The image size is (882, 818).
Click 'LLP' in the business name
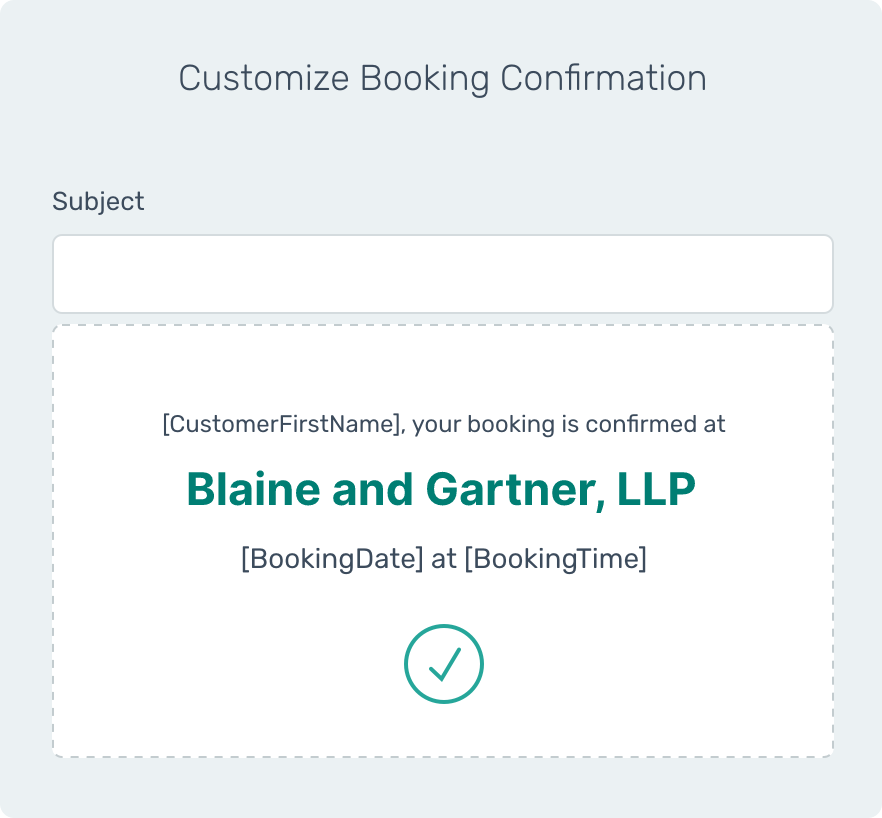pos(656,489)
